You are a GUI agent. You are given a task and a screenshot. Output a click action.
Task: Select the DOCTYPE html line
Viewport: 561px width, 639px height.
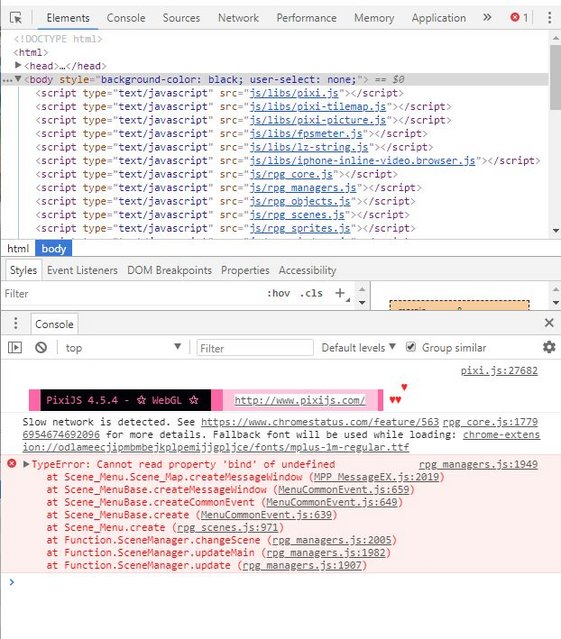(57, 39)
